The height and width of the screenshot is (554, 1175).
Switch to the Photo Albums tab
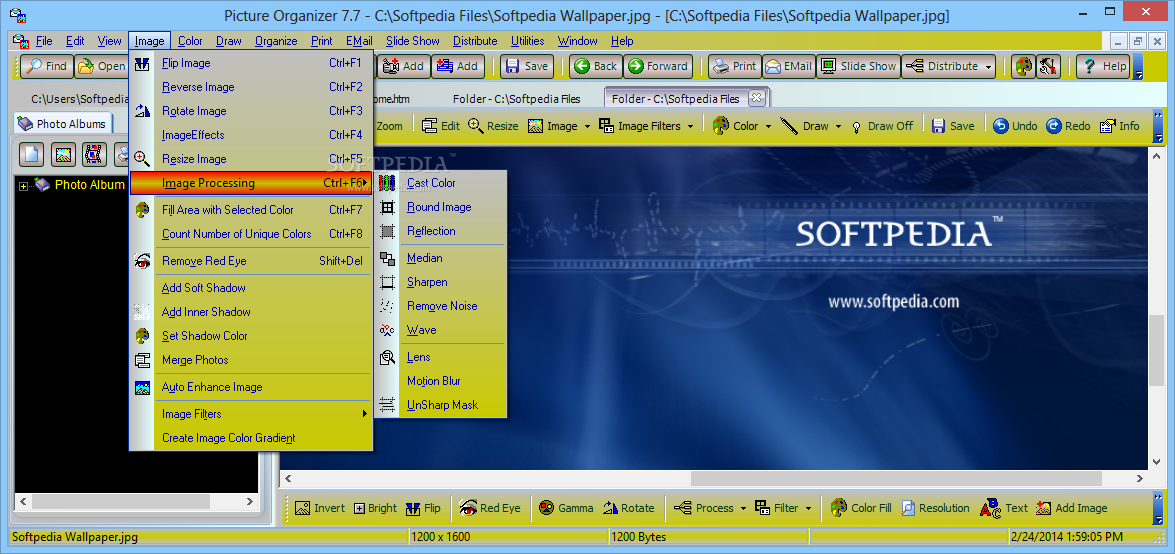[x=61, y=124]
